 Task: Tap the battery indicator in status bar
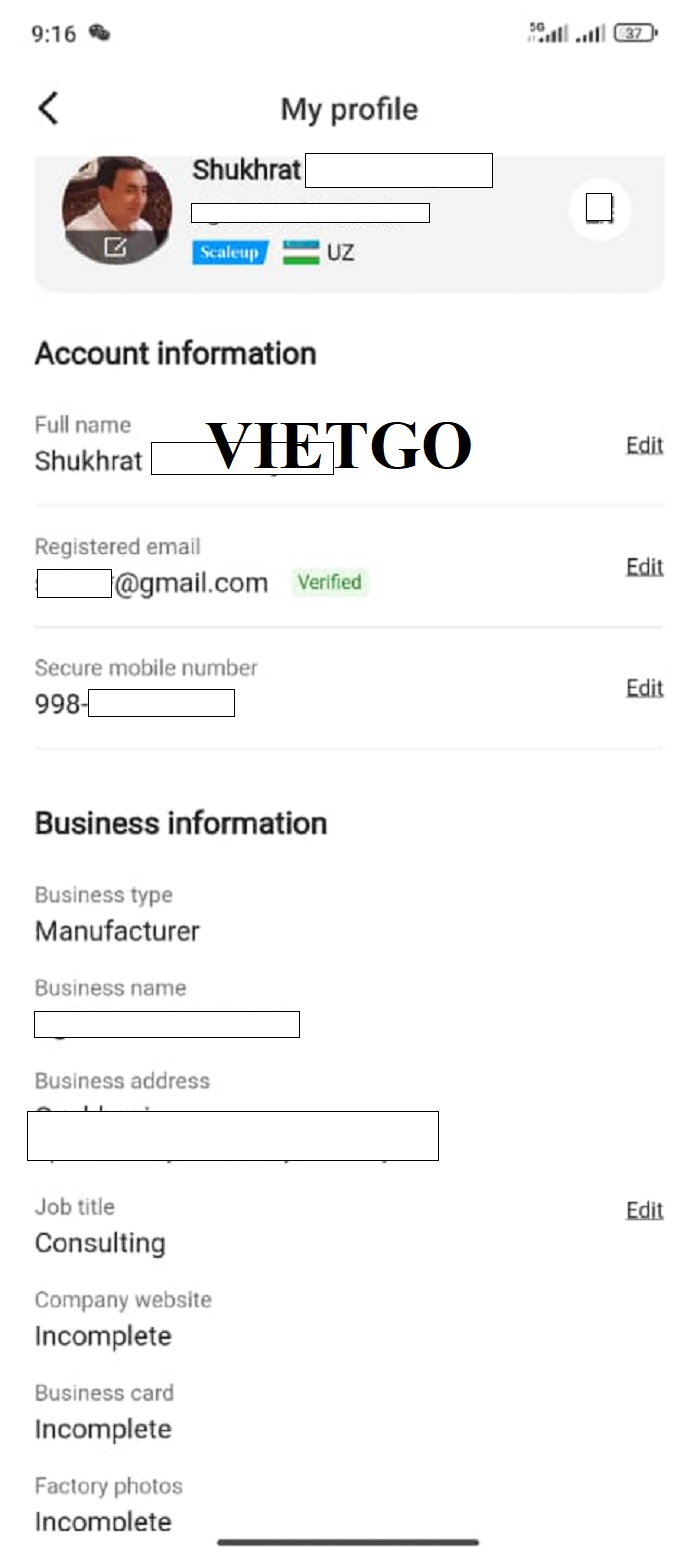[636, 34]
